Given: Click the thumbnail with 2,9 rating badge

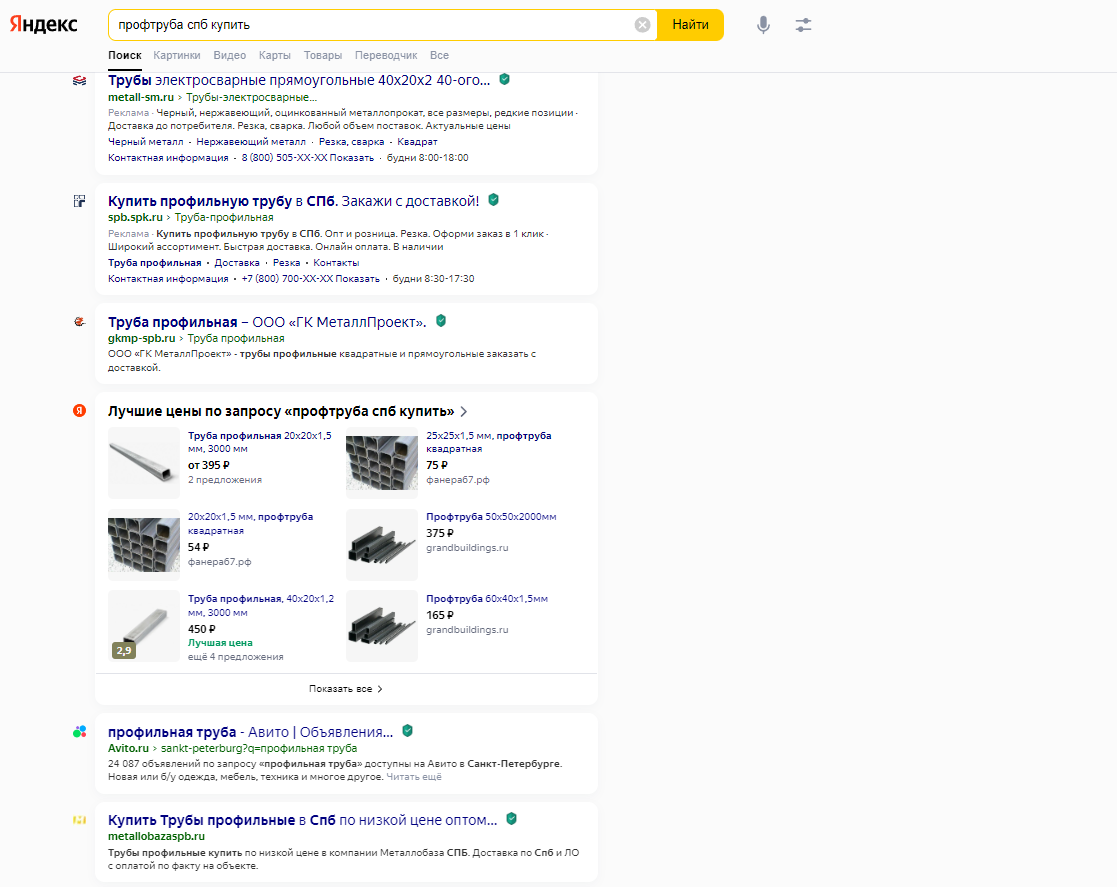Looking at the screenshot, I should point(144,626).
